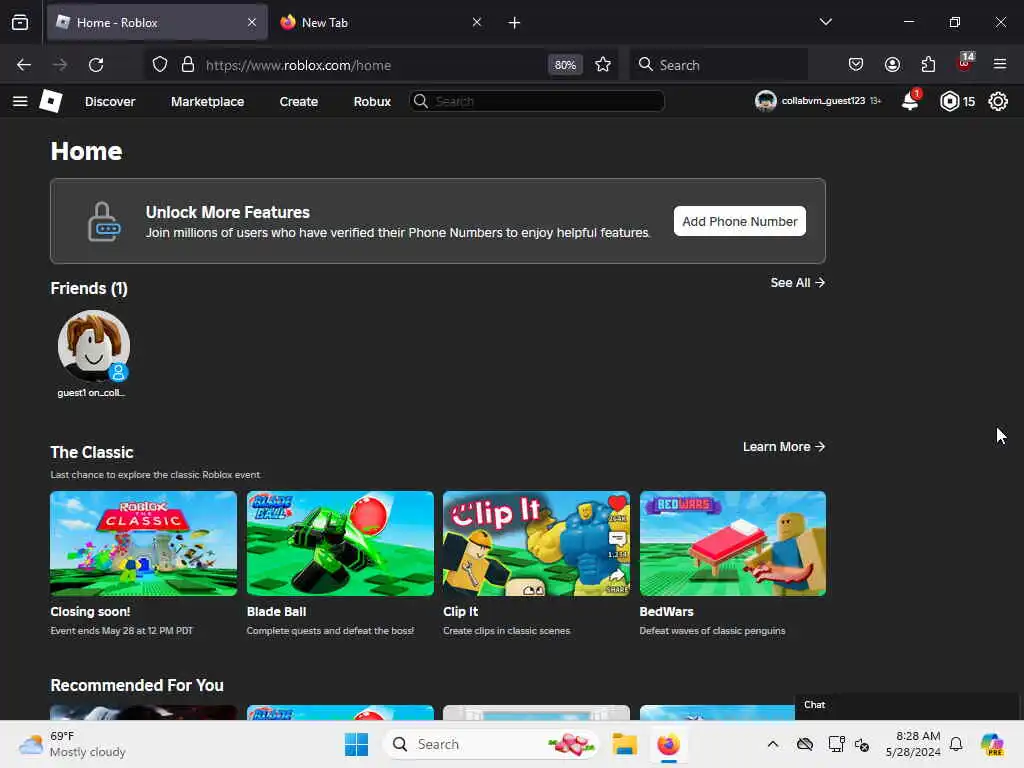Open friend guest1 on_coll avatar

[x=93, y=345]
